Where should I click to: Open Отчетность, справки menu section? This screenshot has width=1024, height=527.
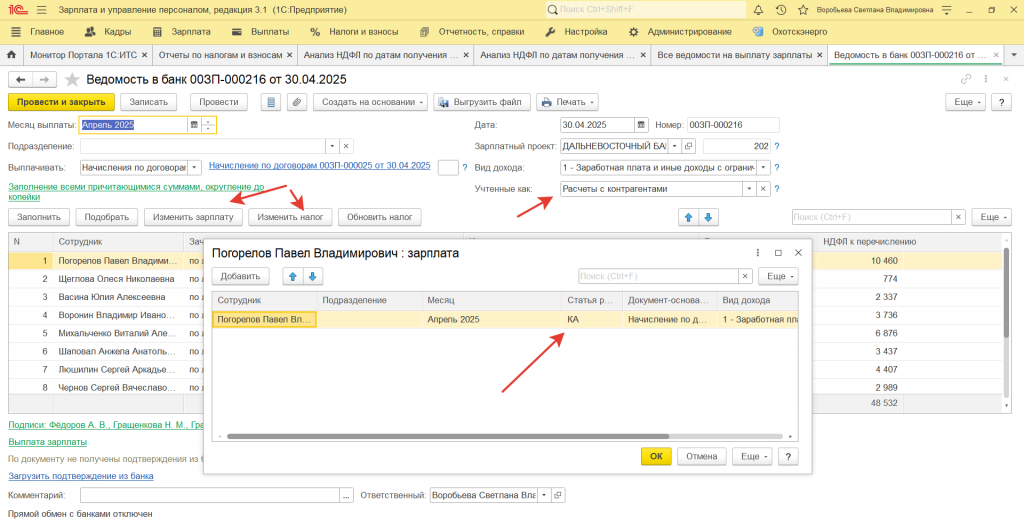pyautogui.click(x=472, y=31)
